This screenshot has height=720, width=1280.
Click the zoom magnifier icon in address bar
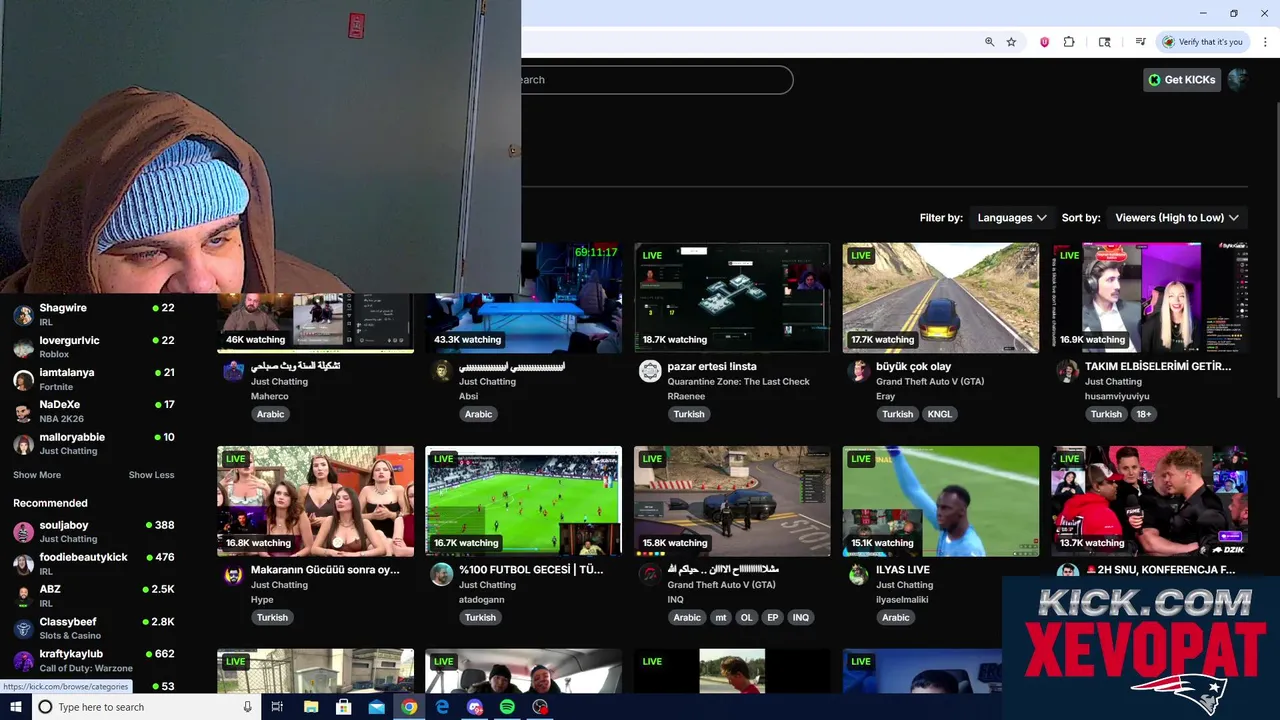pos(989,42)
